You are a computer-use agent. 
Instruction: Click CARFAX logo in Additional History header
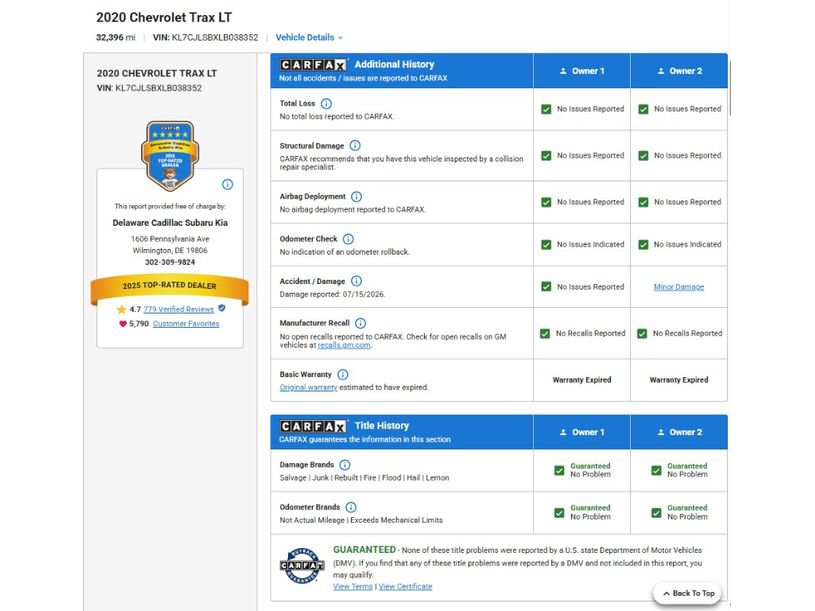pos(313,64)
